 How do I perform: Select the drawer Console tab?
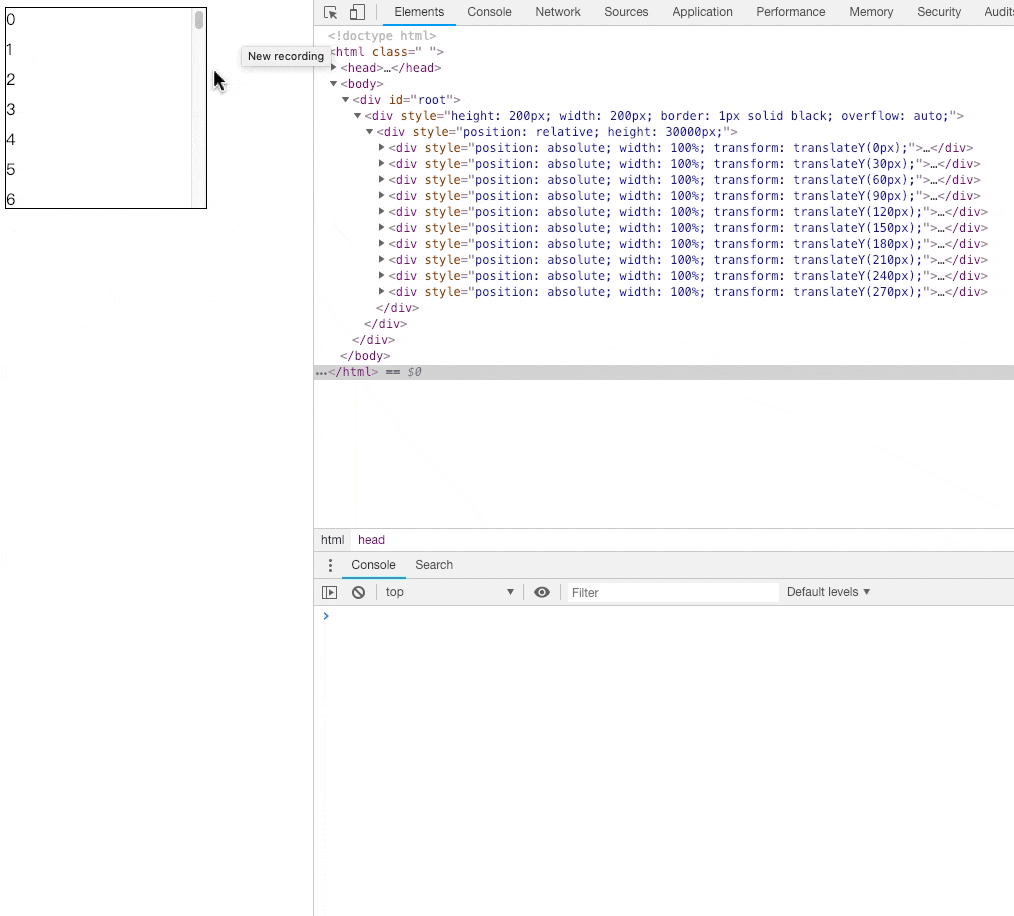pos(373,565)
